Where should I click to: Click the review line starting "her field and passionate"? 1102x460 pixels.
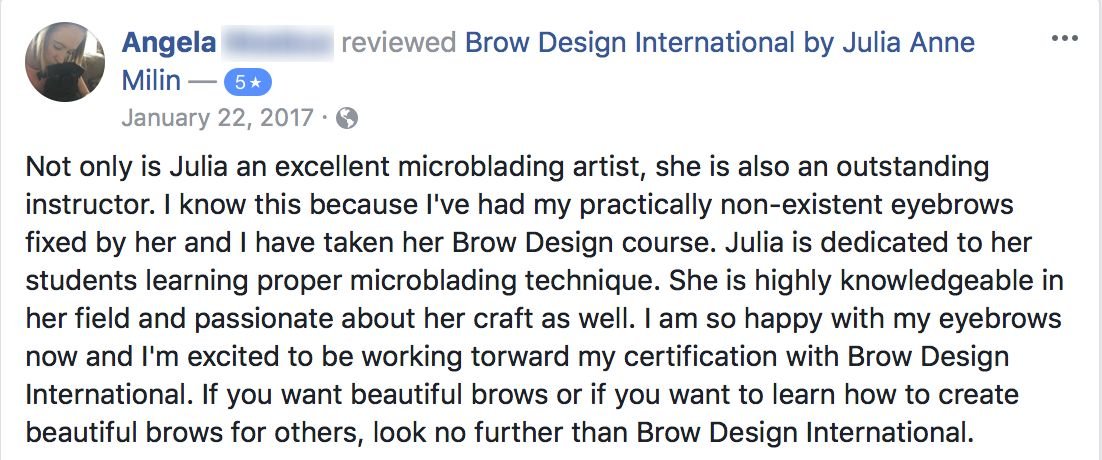[542, 319]
